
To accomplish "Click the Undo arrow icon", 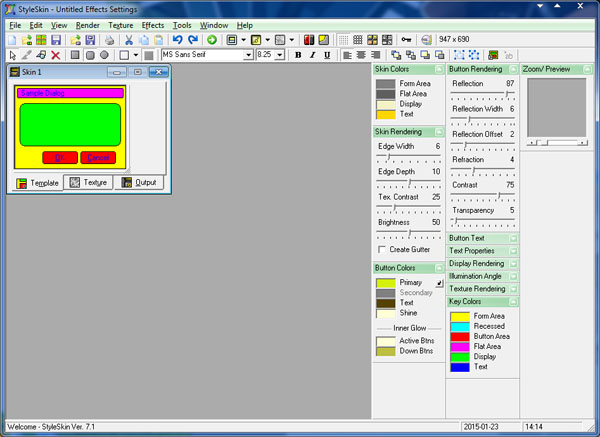I will 177,39.
